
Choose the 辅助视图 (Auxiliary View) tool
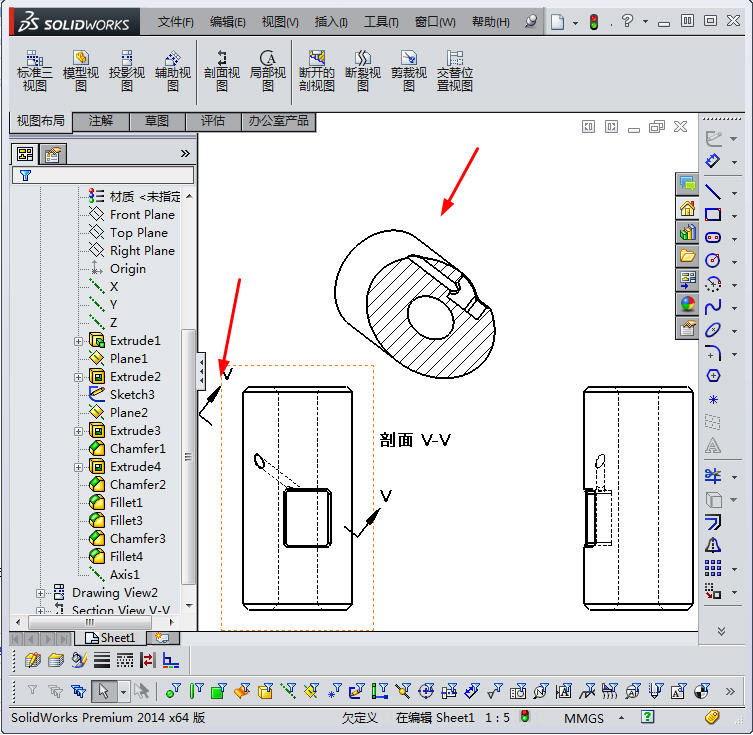(173, 71)
